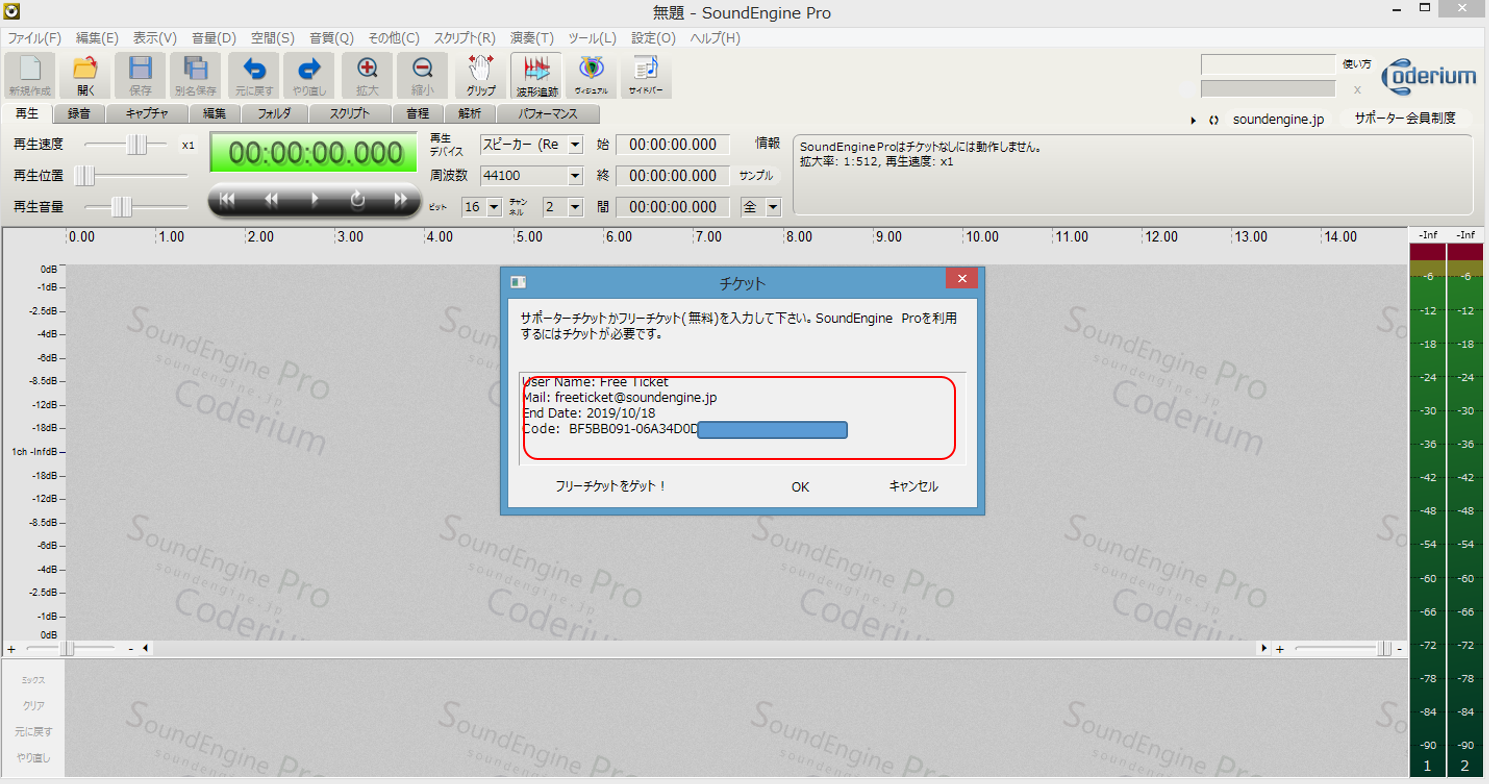Open the 音質(Q) menu
The height and width of the screenshot is (784, 1489).
click(x=331, y=38)
